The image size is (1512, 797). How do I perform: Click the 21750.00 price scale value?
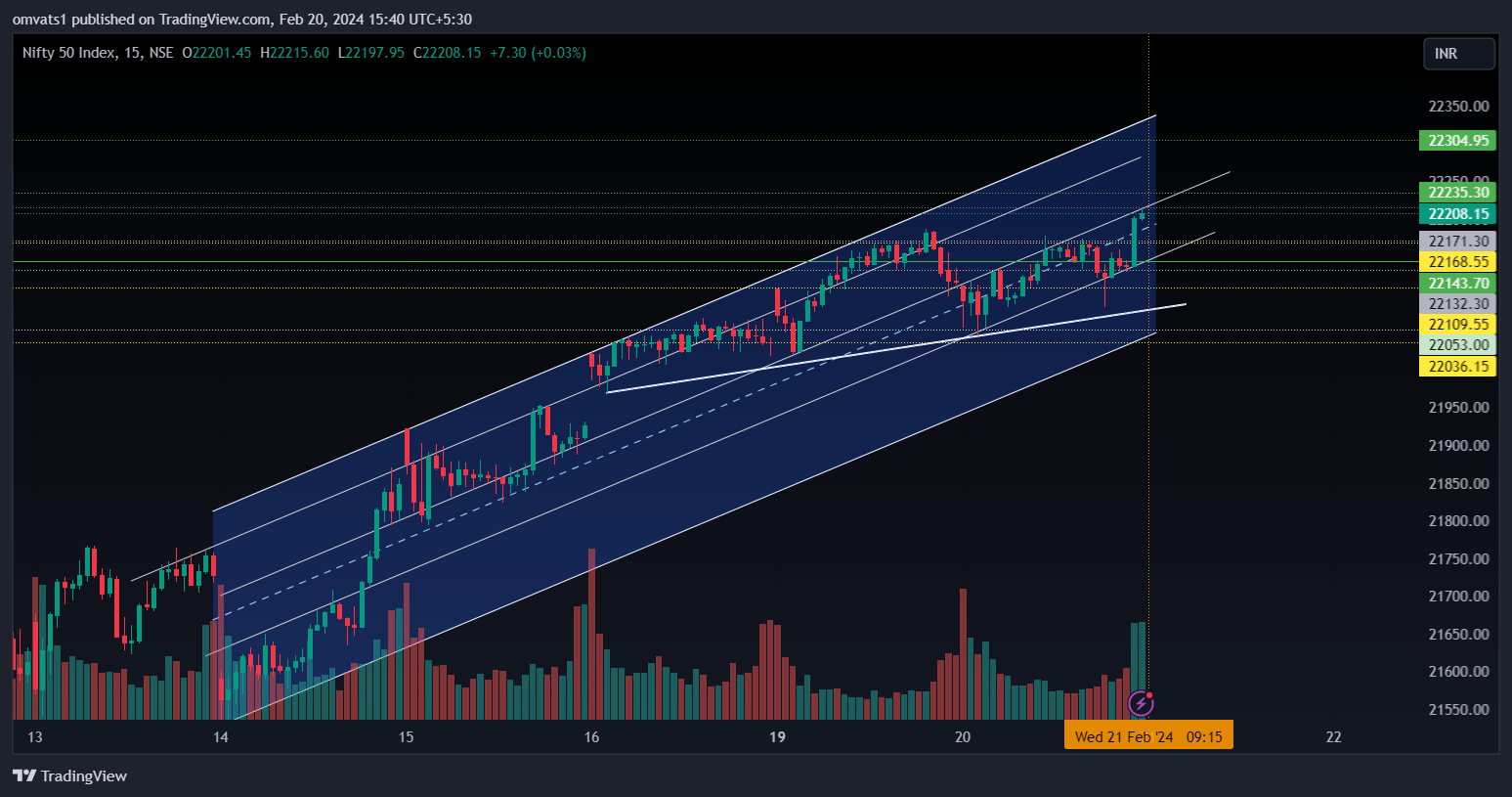pyautogui.click(x=1458, y=559)
